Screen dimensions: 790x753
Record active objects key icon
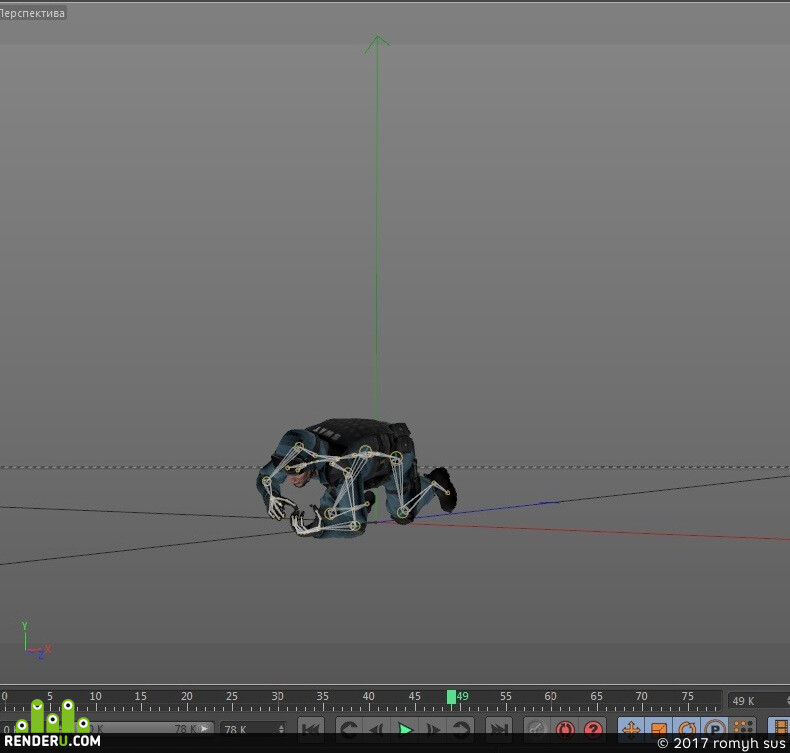coord(537,729)
